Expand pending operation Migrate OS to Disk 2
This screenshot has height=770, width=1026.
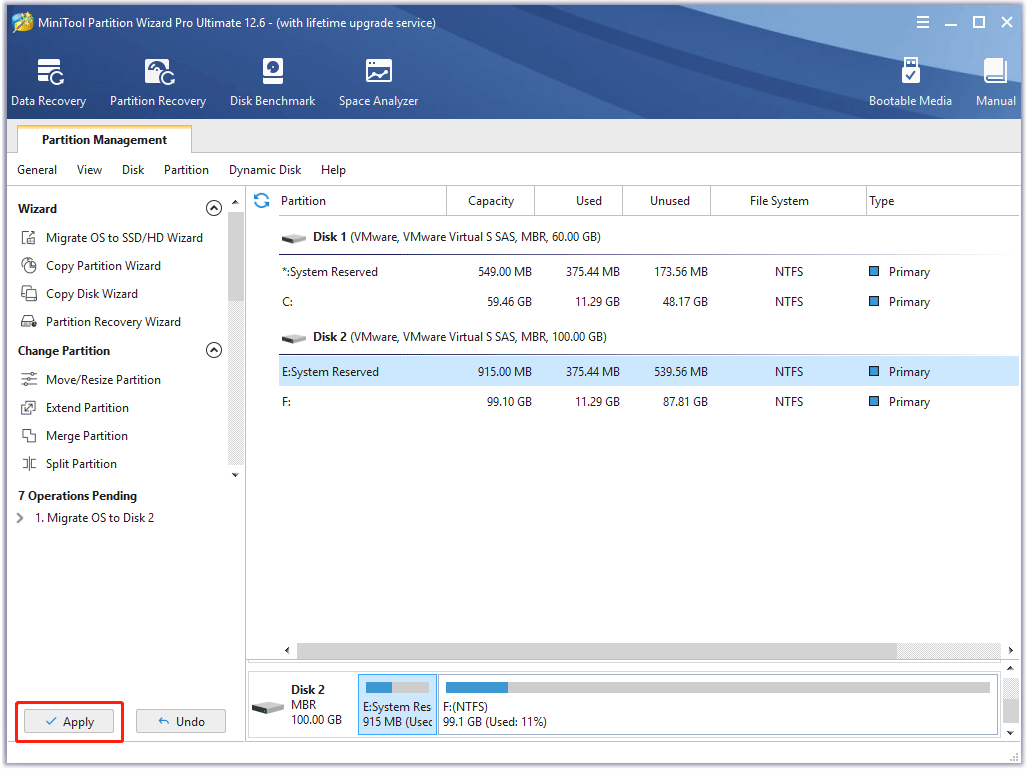pos(20,518)
